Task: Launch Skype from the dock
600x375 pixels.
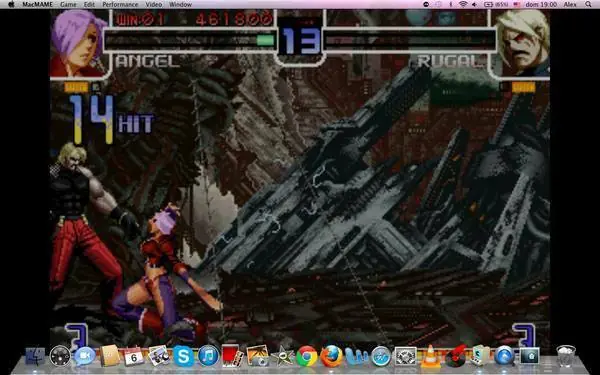Action: 183,356
